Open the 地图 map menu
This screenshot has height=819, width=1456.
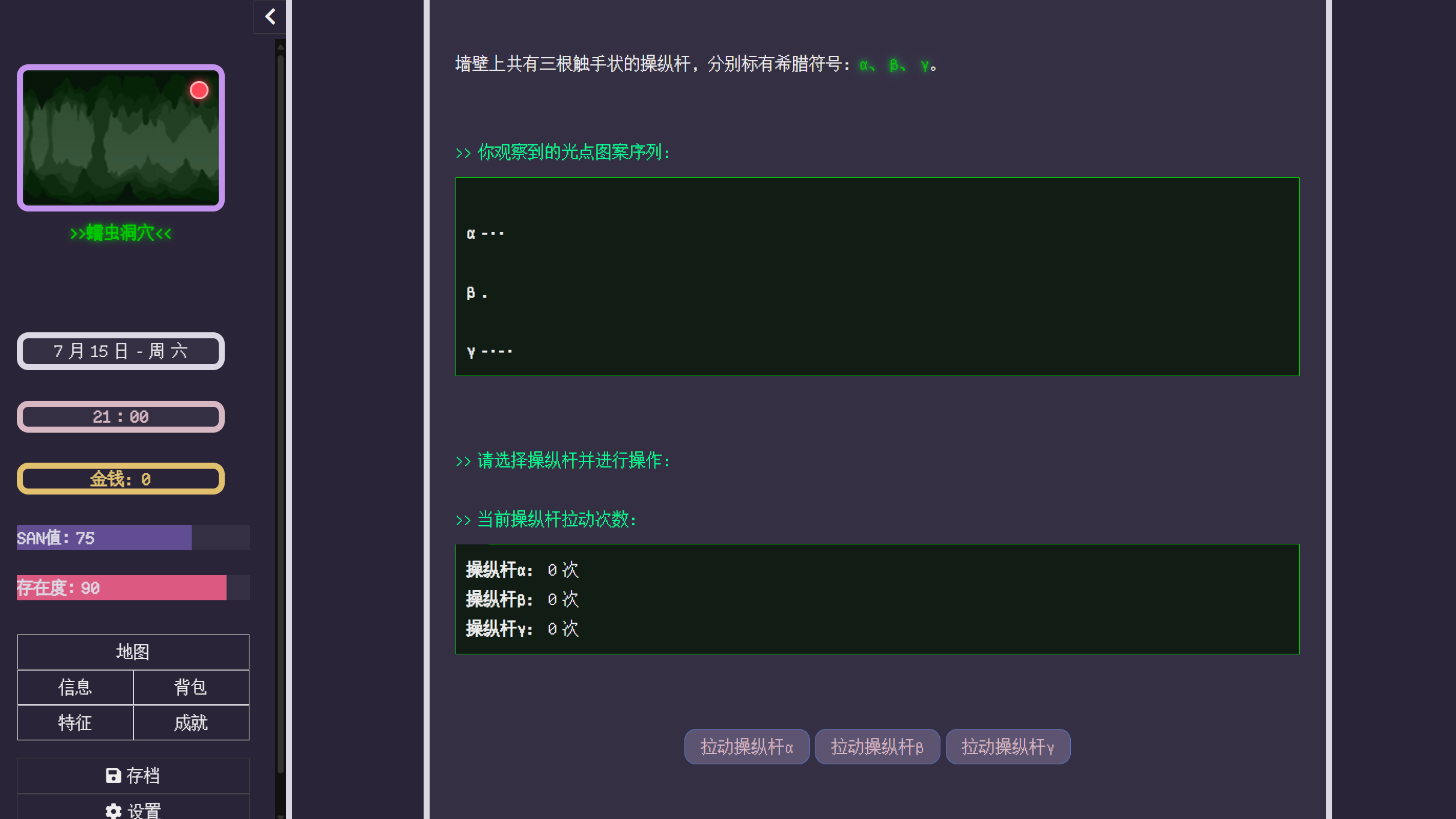click(x=133, y=652)
